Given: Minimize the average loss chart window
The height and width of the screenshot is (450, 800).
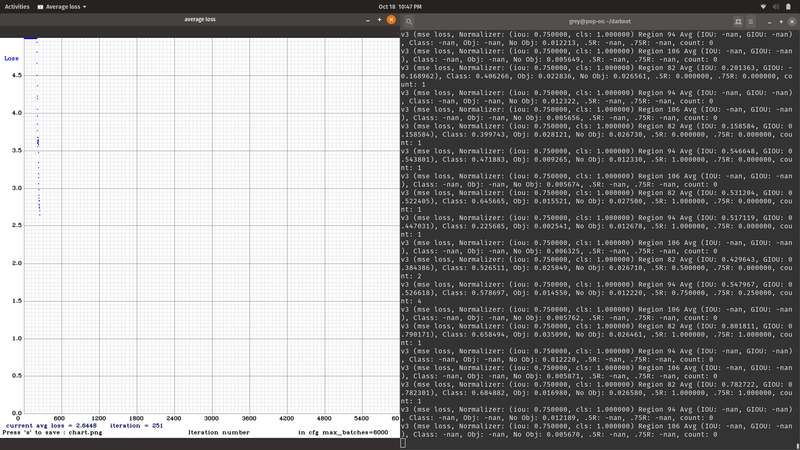Looking at the screenshot, I should click(x=368, y=19).
